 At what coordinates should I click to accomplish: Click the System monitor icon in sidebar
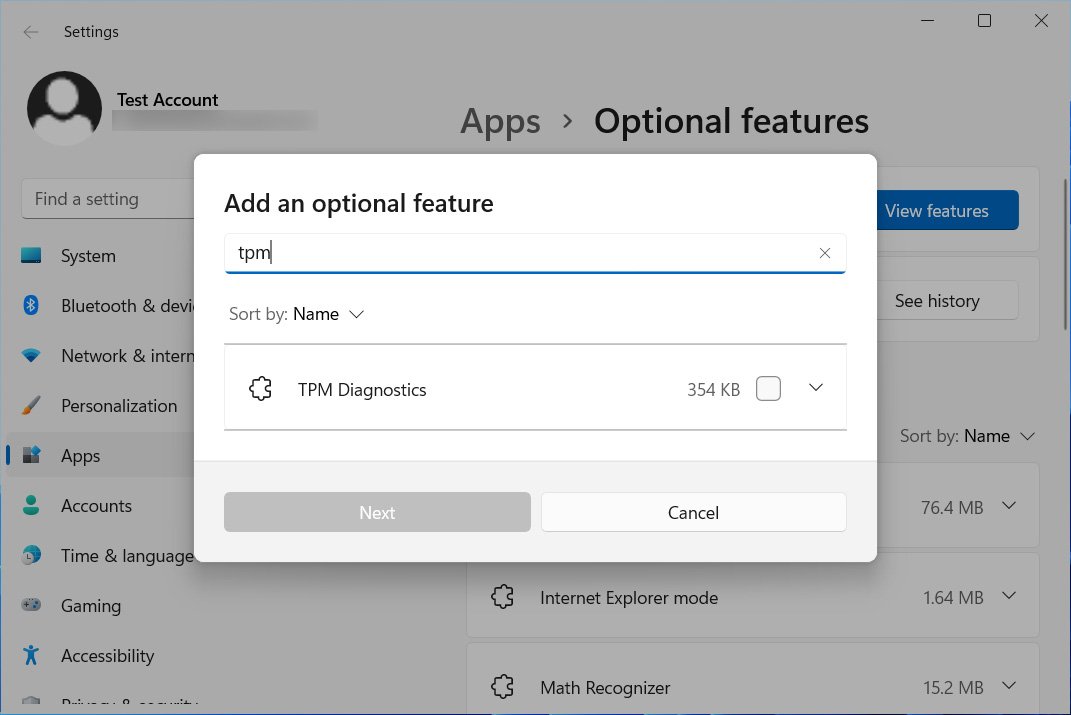(31, 256)
